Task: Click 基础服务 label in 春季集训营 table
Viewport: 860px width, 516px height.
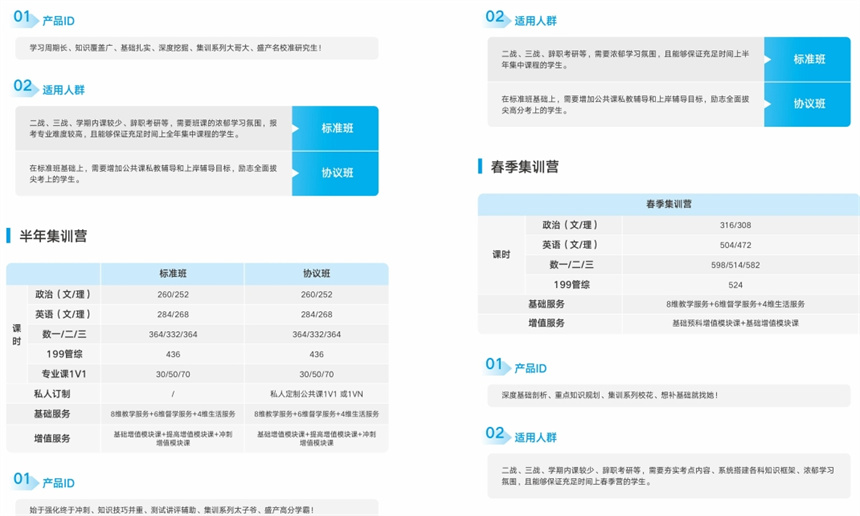Action: [x=546, y=304]
